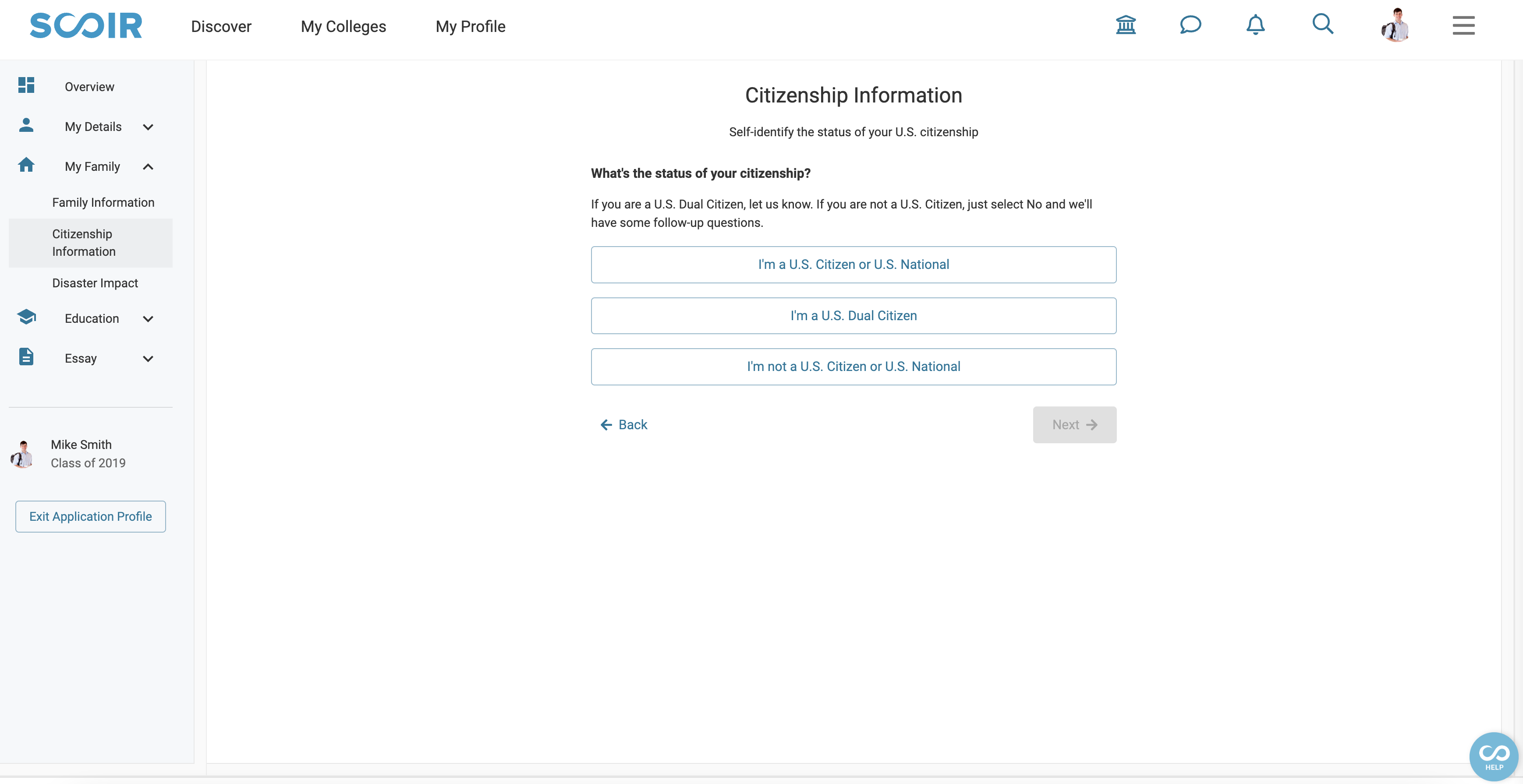
Task: Open the HELP chat widget
Action: [1494, 756]
